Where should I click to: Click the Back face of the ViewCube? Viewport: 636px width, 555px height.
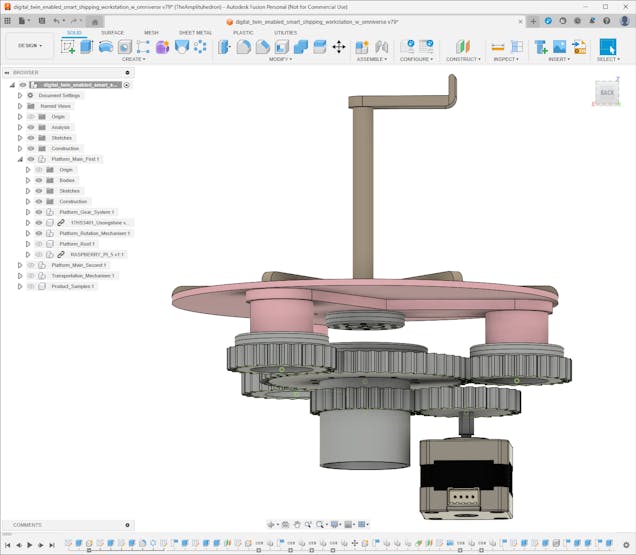point(606,92)
